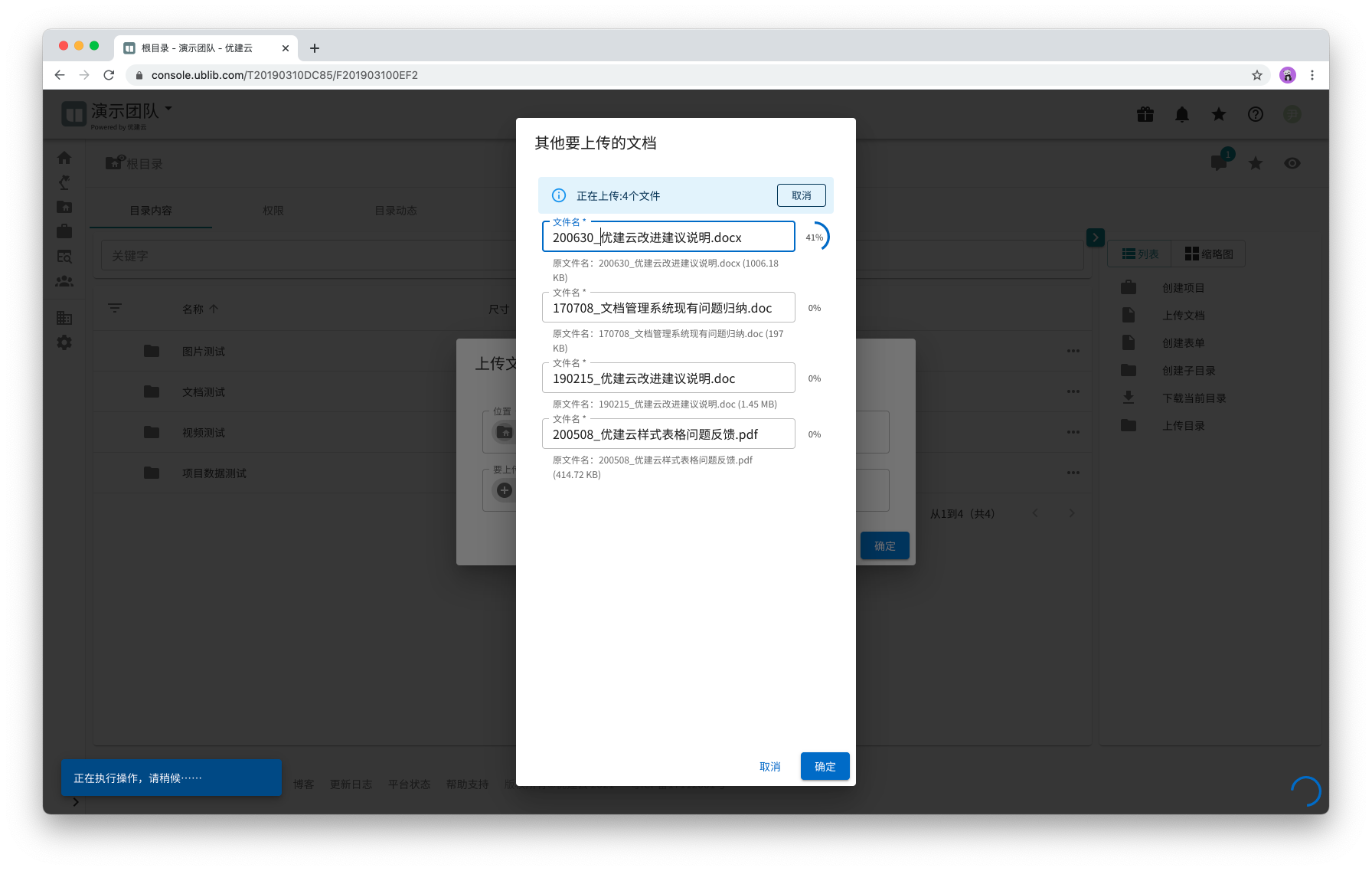This screenshot has width=1372, height=871.
Task: Collapse the right side panel arrow
Action: point(1096,237)
